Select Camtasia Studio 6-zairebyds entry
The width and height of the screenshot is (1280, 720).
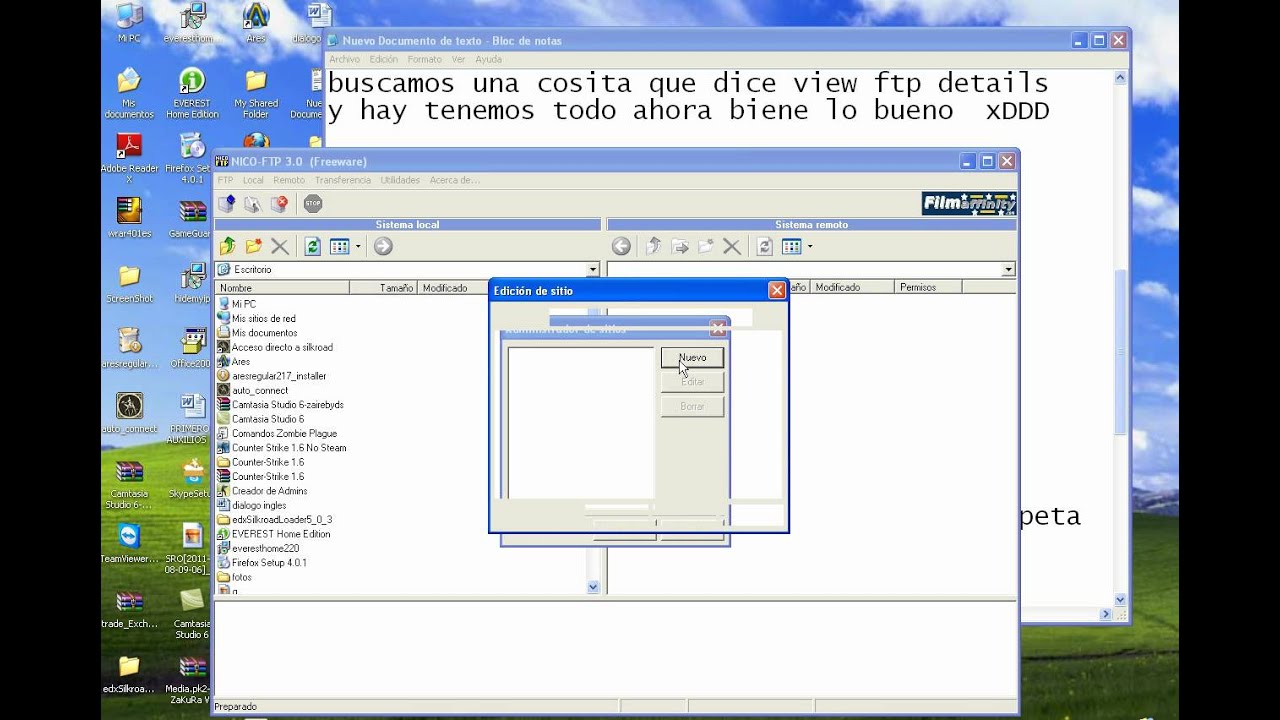[x=287, y=405]
